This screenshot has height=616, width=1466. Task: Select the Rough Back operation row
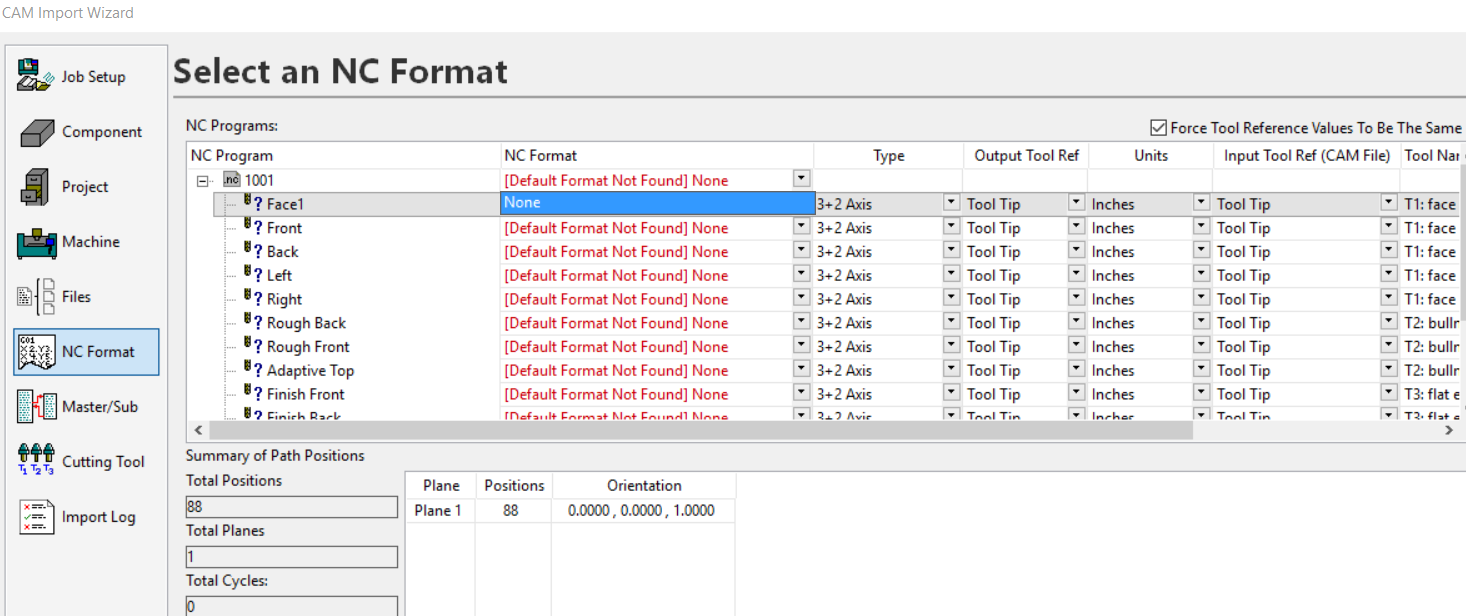point(306,323)
